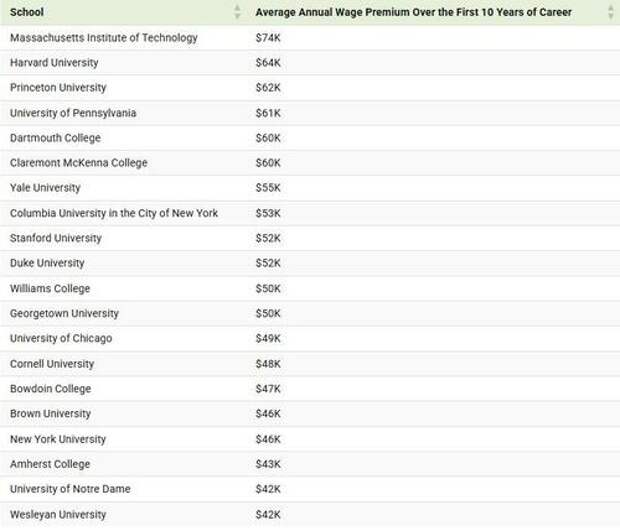
Task: Click the $74K wage premium value
Action: click(268, 38)
